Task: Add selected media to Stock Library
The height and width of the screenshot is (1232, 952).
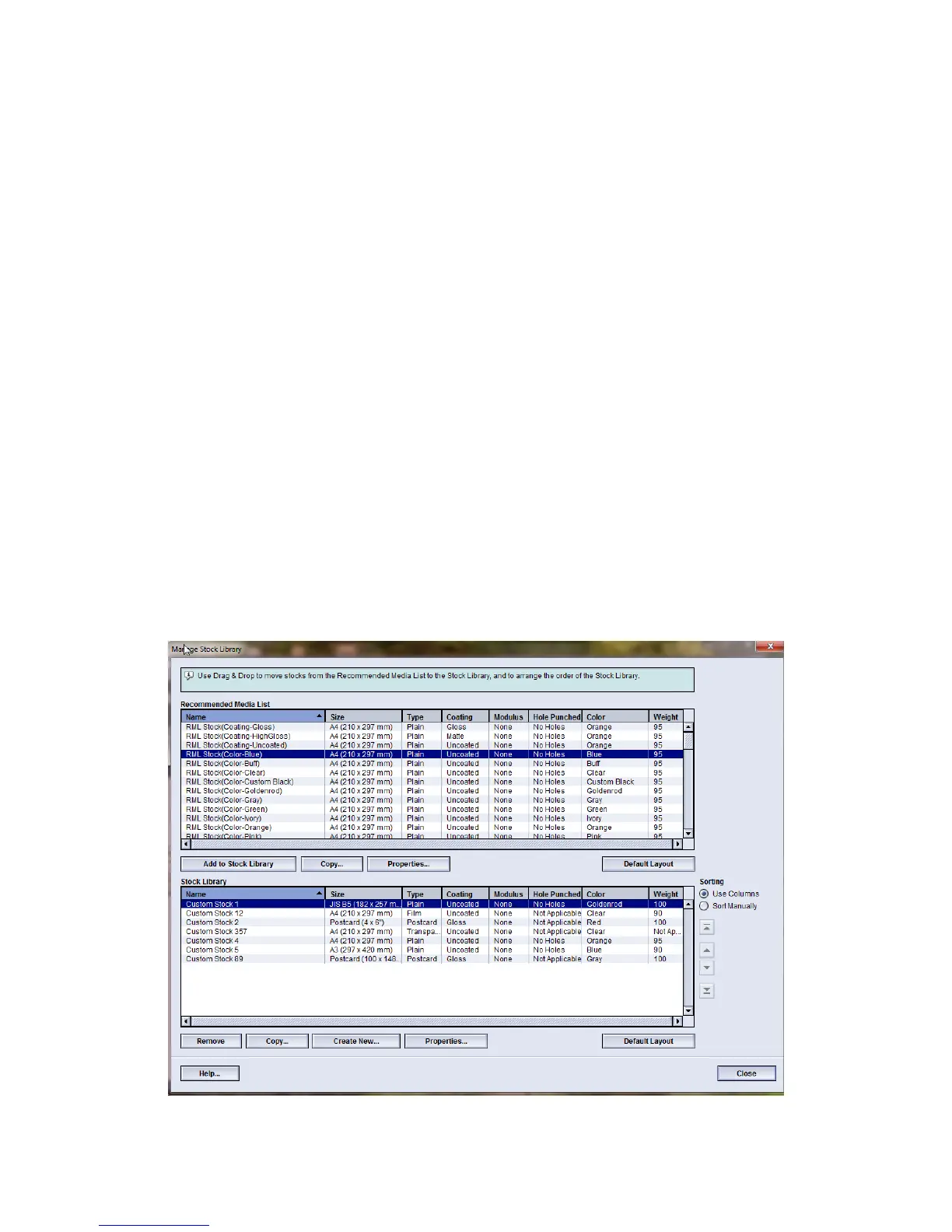Action: (238, 864)
